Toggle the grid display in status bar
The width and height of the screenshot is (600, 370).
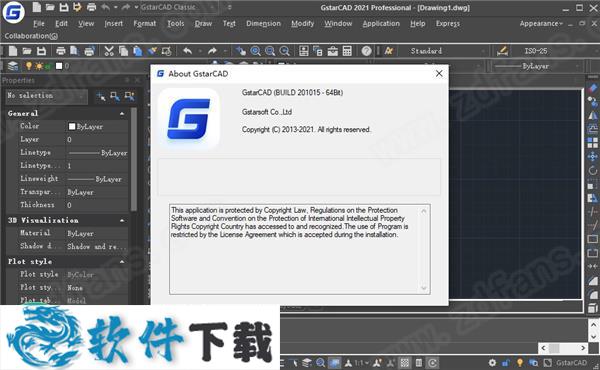[404, 362]
